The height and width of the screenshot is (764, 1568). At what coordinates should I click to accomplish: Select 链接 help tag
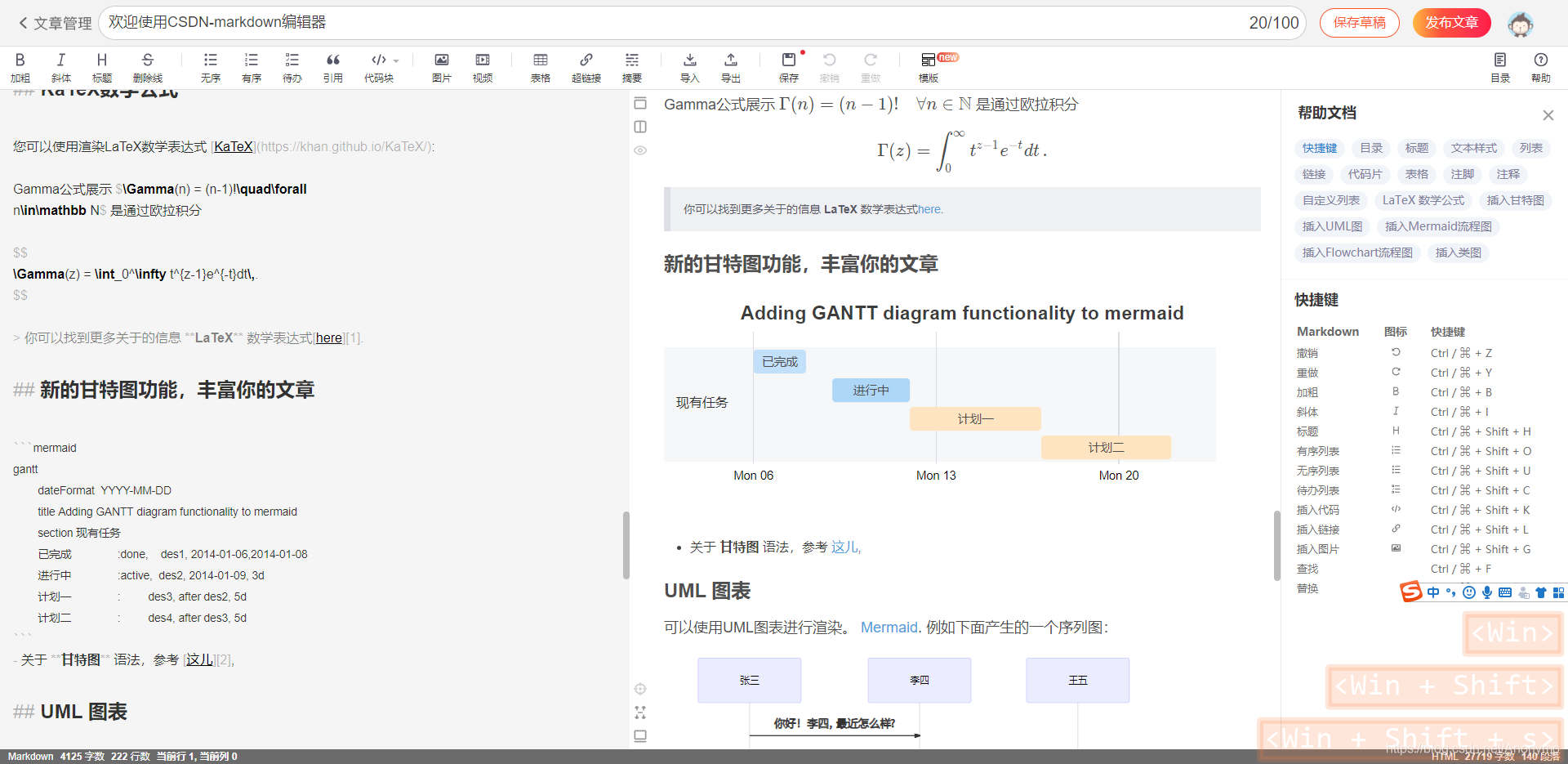click(x=1314, y=174)
